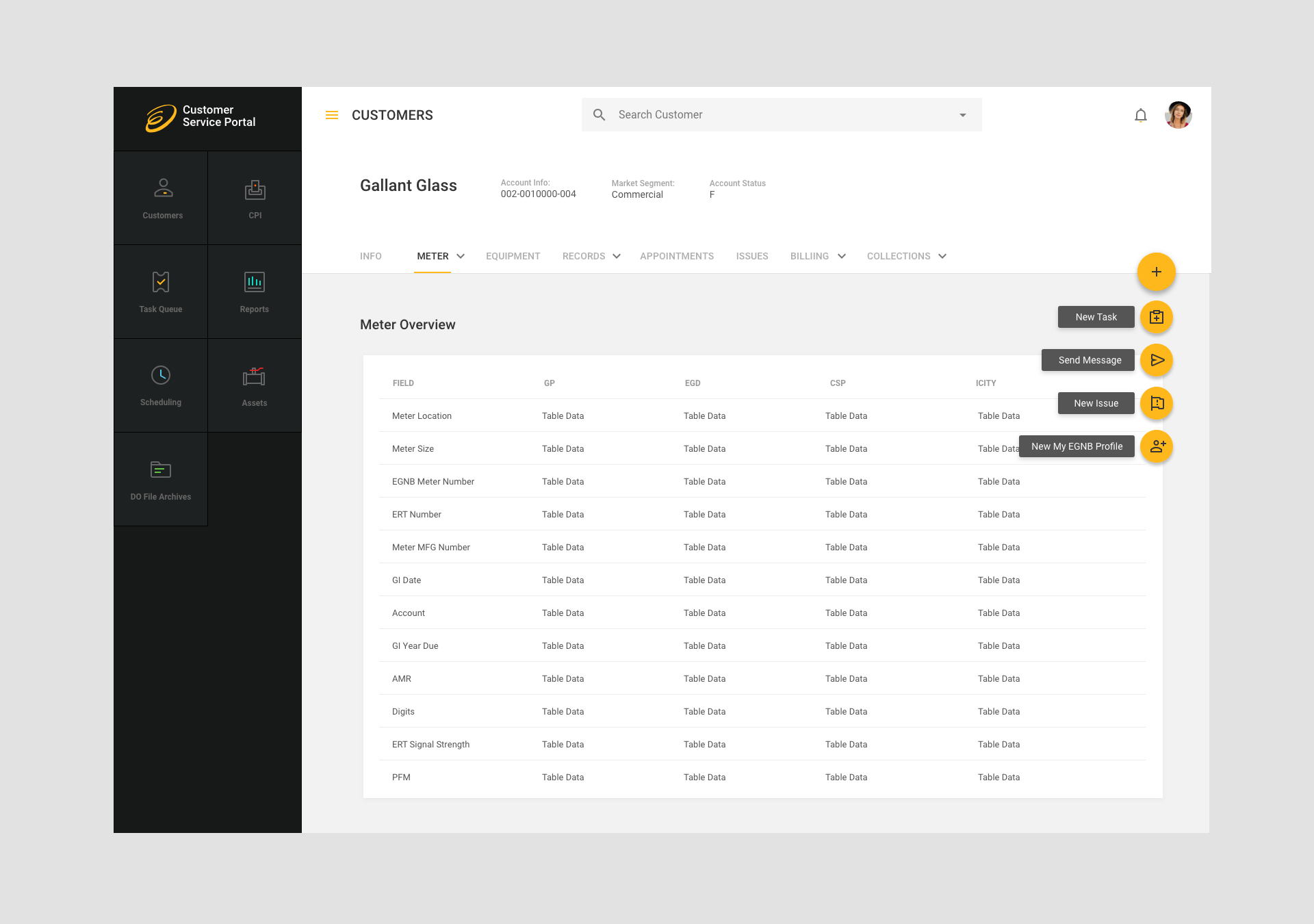Viewport: 1314px width, 924px height.
Task: Click the Meter Overview heading
Action: [x=408, y=324]
